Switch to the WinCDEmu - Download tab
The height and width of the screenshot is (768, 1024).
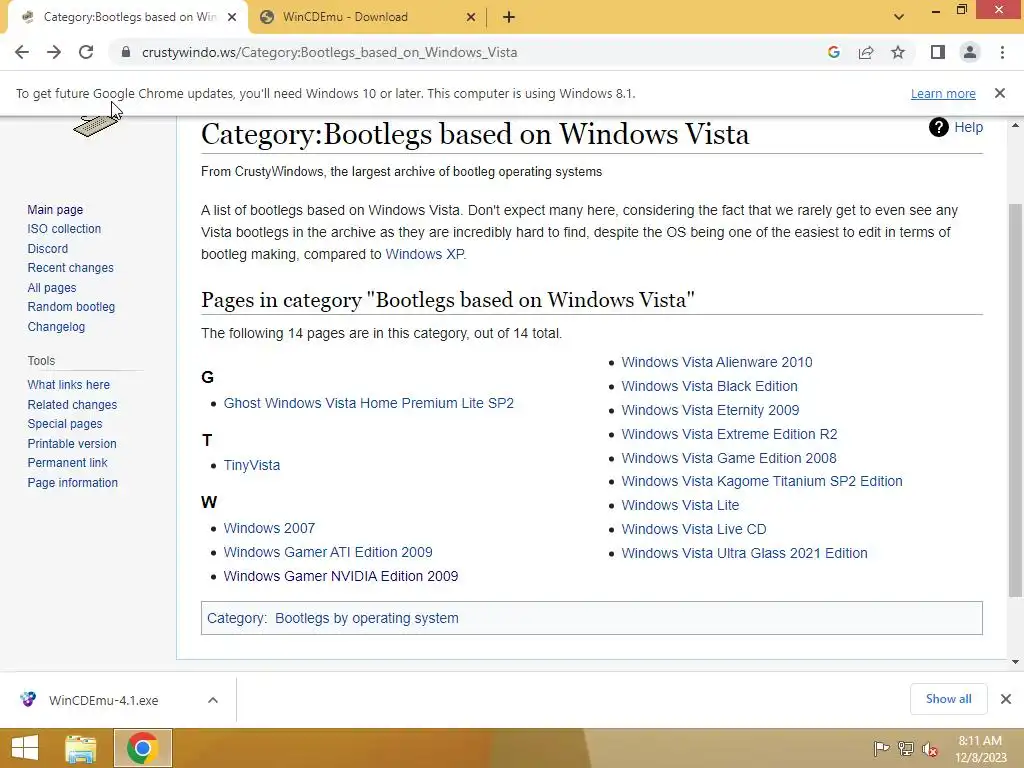pyautogui.click(x=368, y=17)
